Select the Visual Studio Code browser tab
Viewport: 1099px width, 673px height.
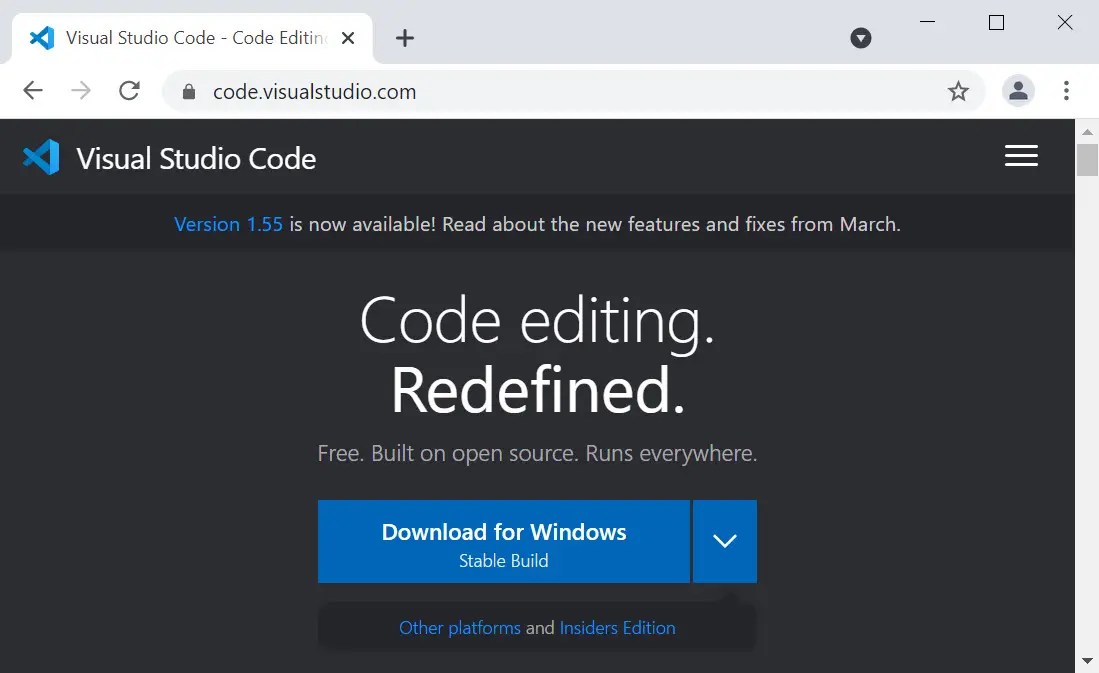(193, 38)
